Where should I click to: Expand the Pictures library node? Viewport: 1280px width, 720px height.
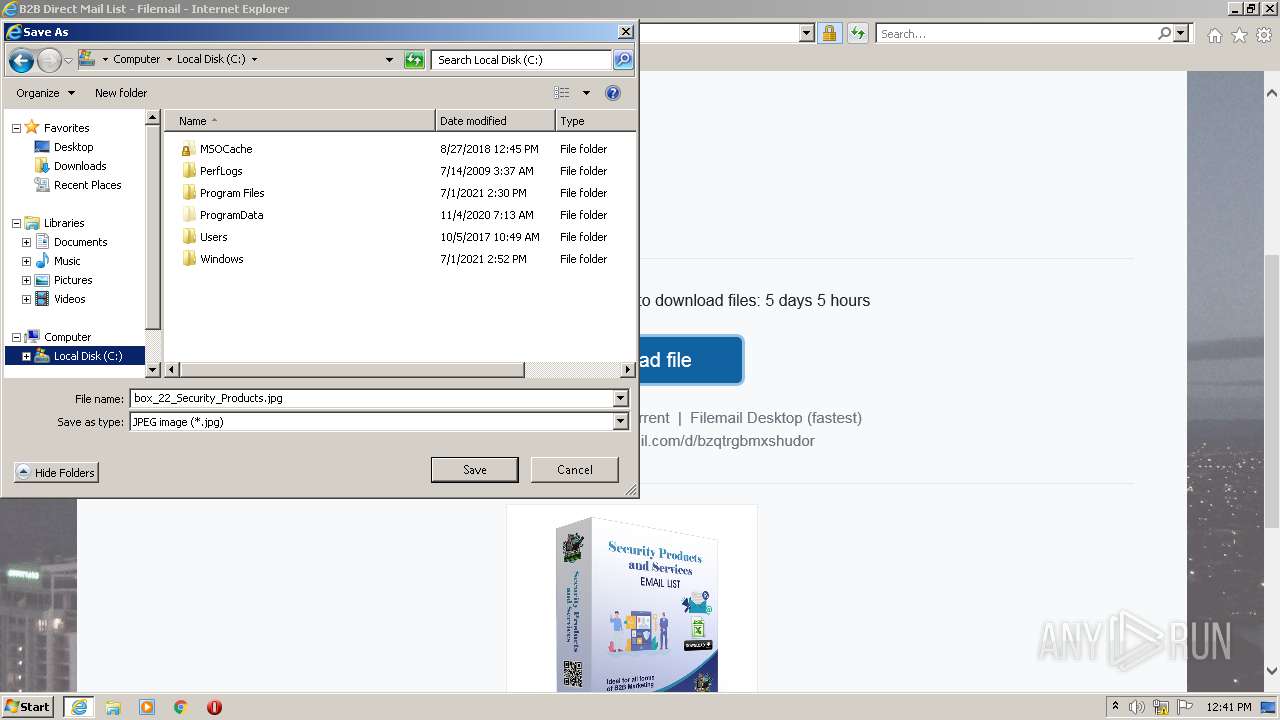pos(26,280)
